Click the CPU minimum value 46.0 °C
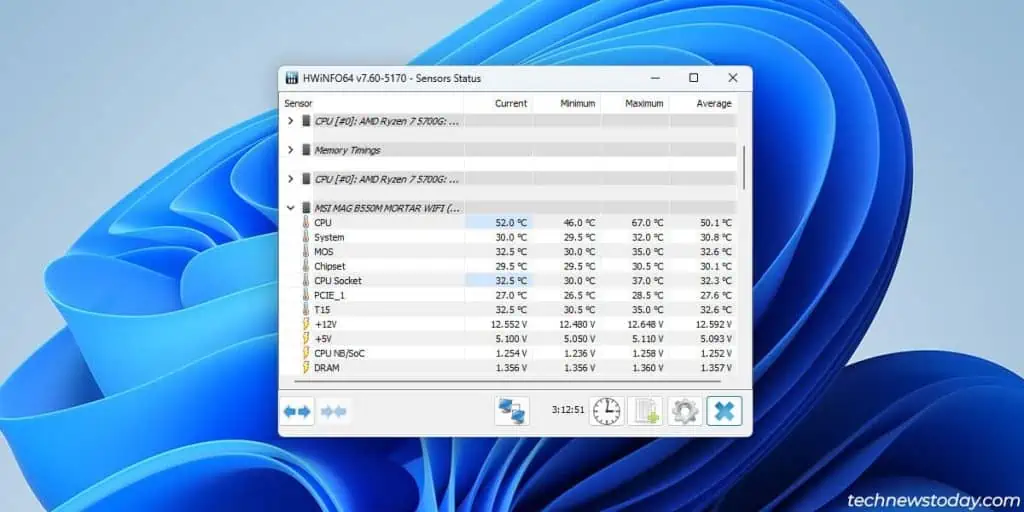Image resolution: width=1024 pixels, height=512 pixels. [580, 223]
